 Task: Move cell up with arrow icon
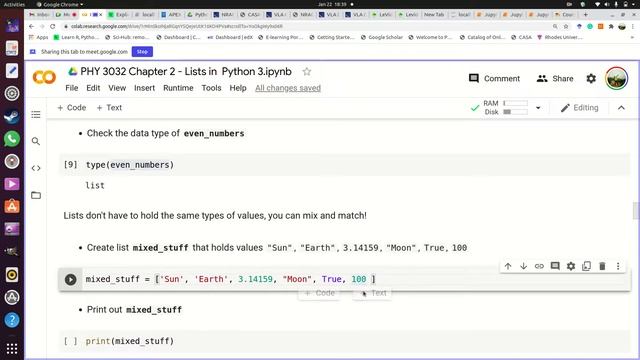click(508, 266)
